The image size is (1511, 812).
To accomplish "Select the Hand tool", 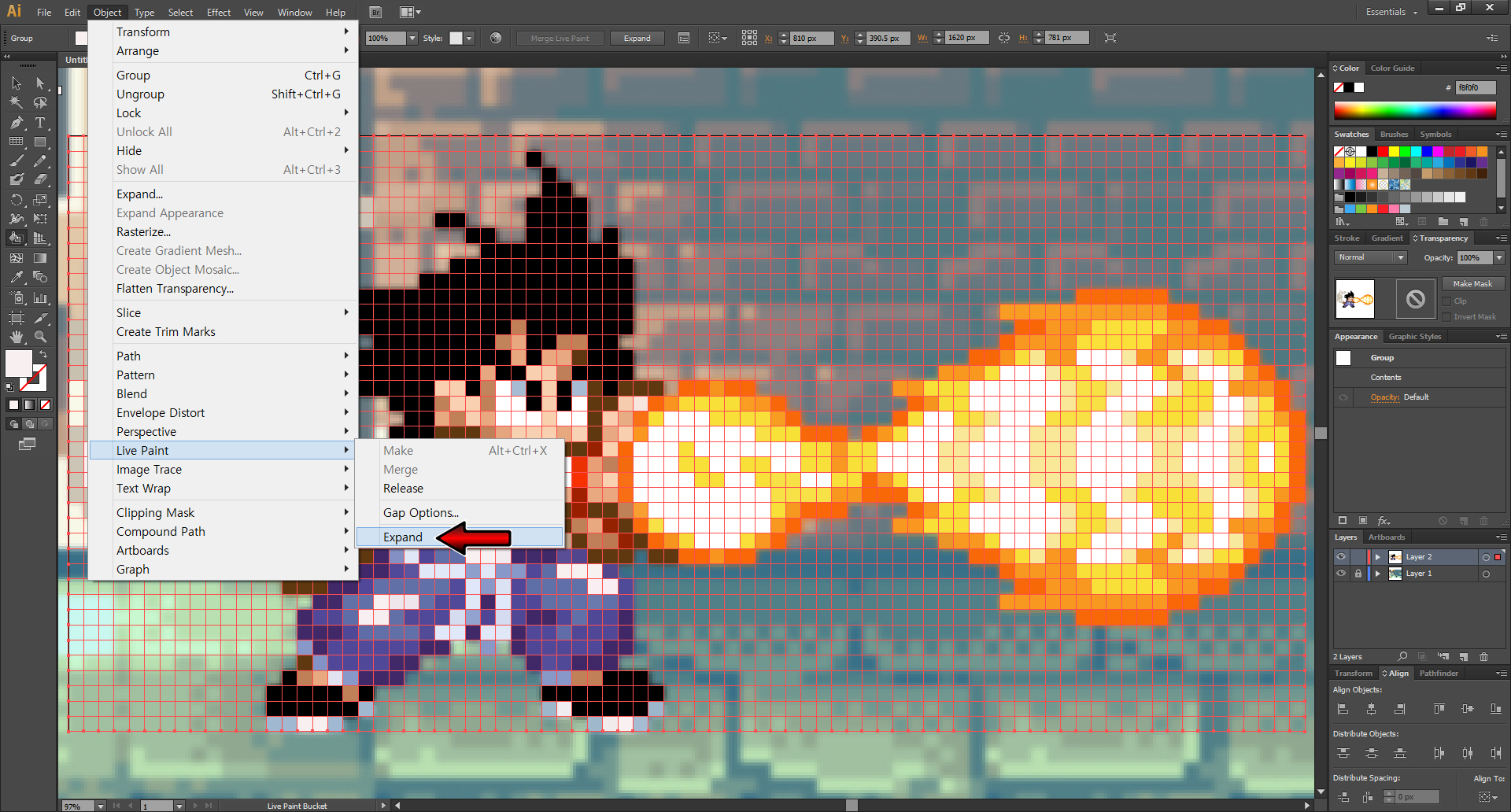I will pos(17,337).
